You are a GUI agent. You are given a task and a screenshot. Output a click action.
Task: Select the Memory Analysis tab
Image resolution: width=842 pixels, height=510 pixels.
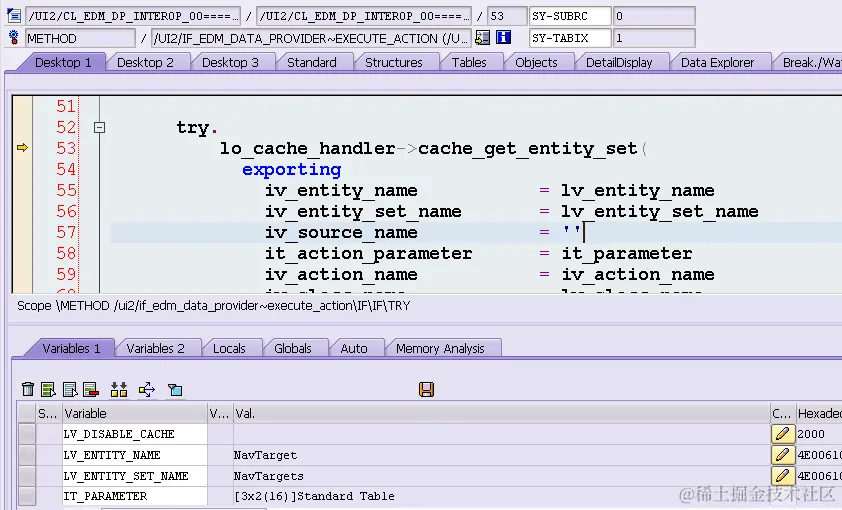tap(440, 348)
